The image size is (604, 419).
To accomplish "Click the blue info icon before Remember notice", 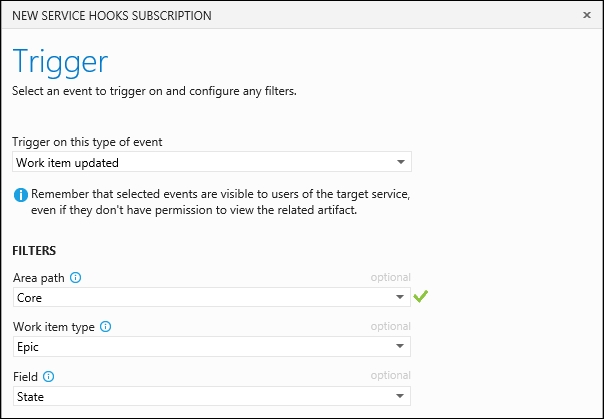I will [21, 195].
